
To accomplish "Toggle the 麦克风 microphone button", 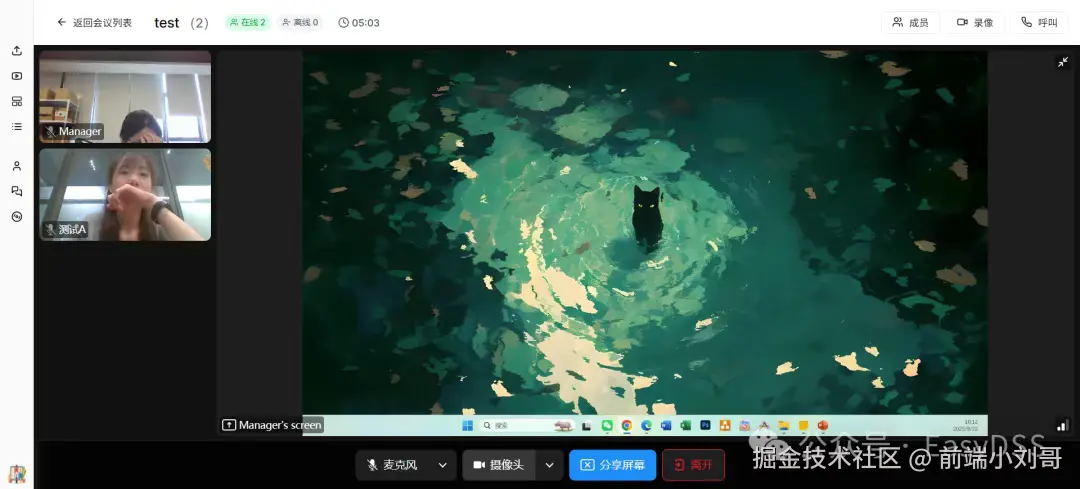I will tap(393, 465).
